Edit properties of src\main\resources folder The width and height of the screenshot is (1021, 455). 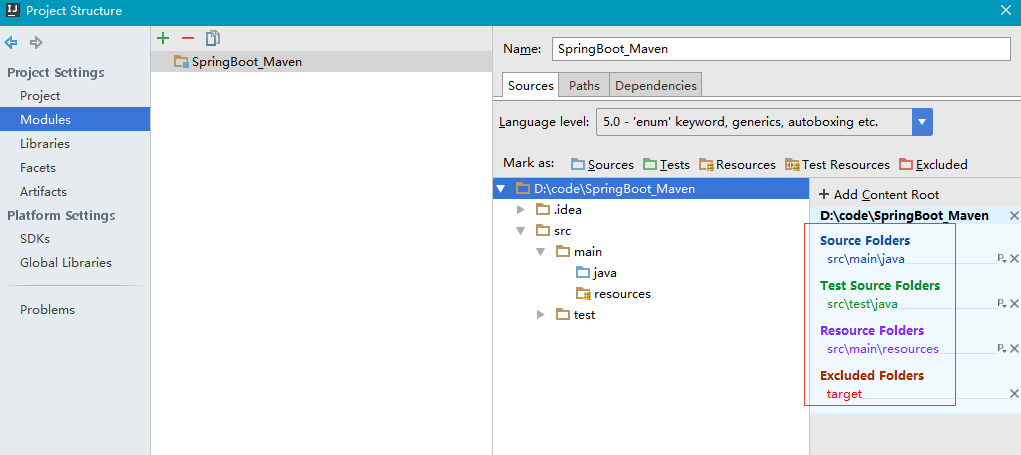(1002, 349)
